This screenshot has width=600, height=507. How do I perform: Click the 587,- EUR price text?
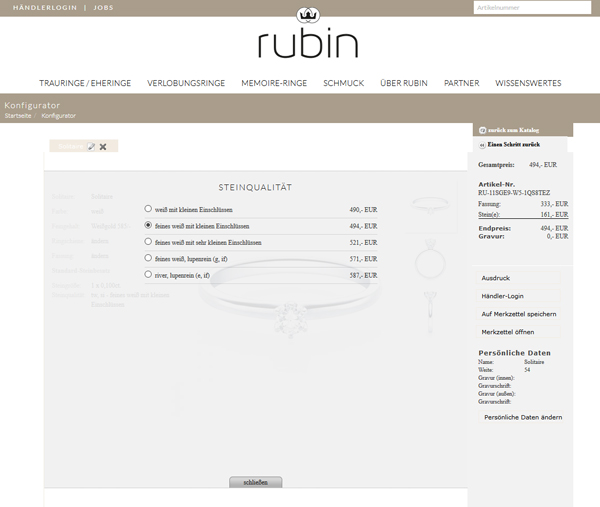pos(363,276)
